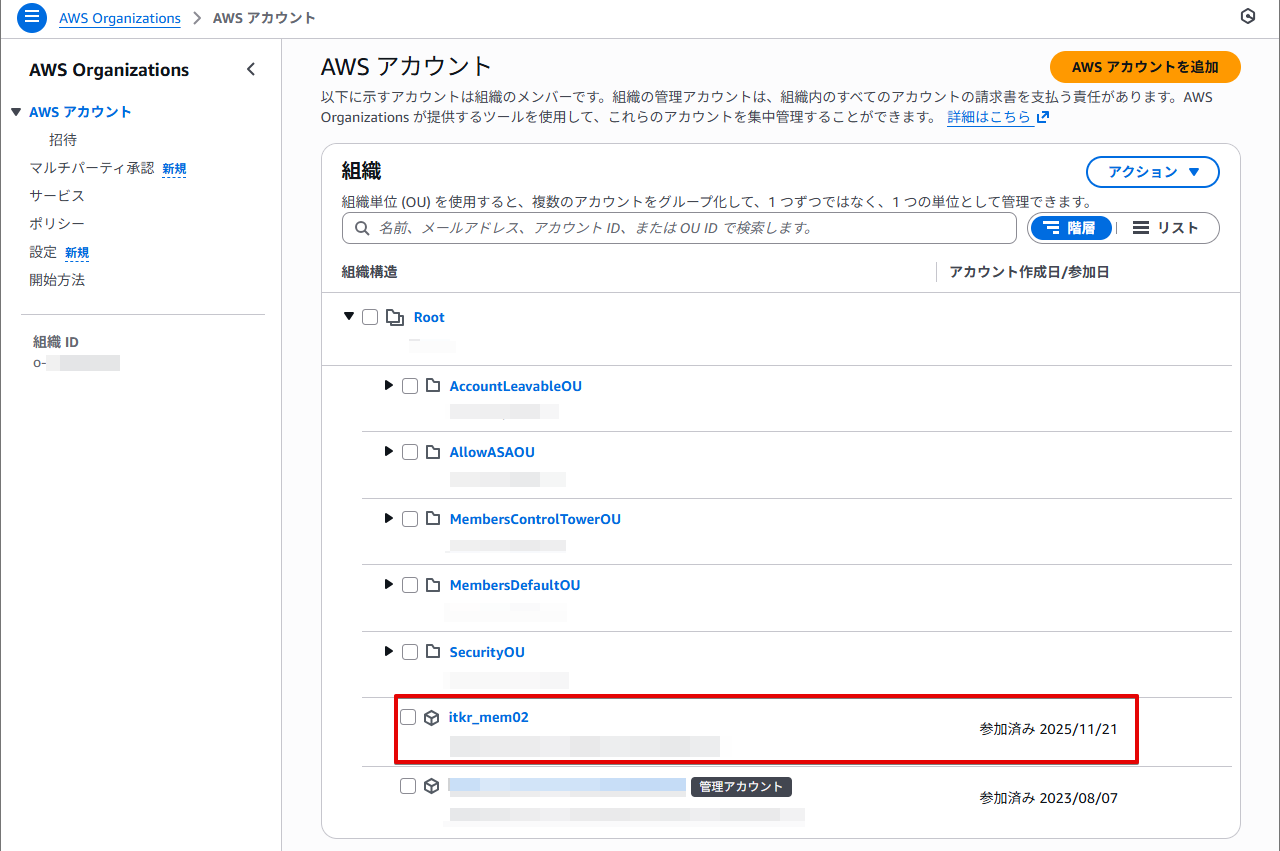Click the hexagon icon in top-right corner
1280x851 pixels.
coord(1247,17)
